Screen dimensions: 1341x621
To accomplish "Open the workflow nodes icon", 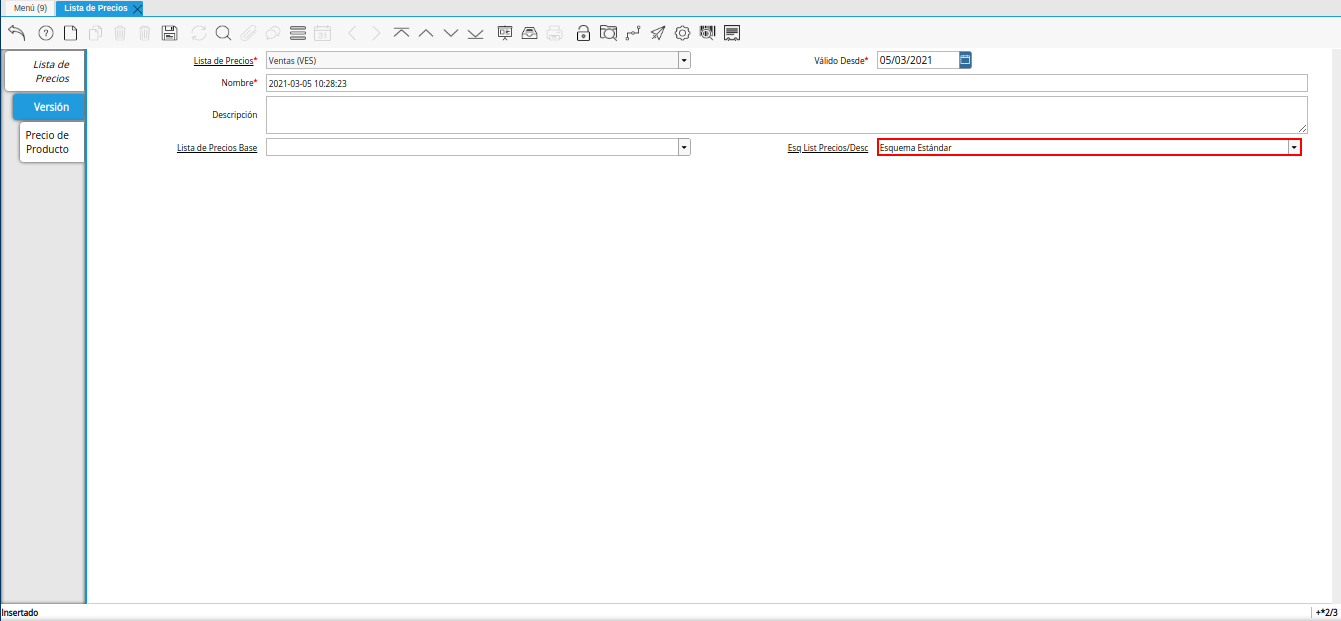I will (633, 33).
